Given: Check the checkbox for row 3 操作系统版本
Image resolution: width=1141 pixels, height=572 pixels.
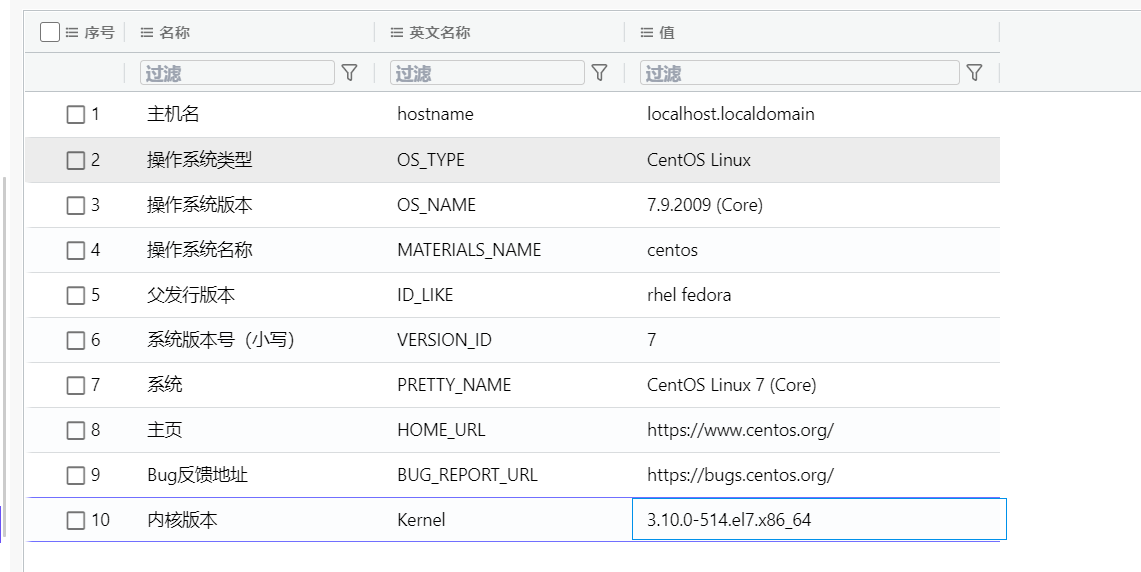Looking at the screenshot, I should click(76, 205).
